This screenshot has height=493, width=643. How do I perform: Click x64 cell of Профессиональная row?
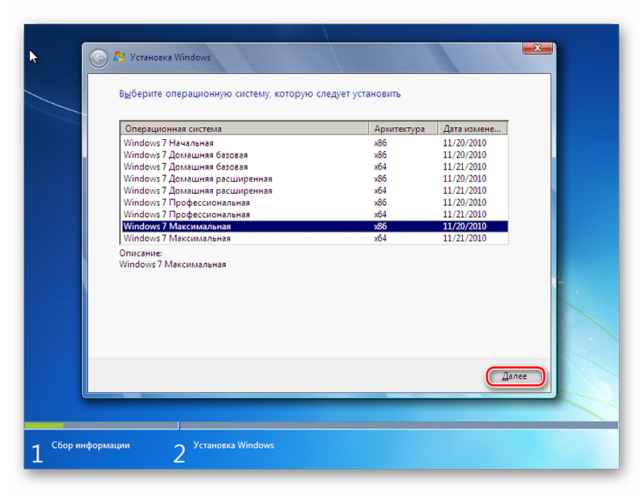380,214
